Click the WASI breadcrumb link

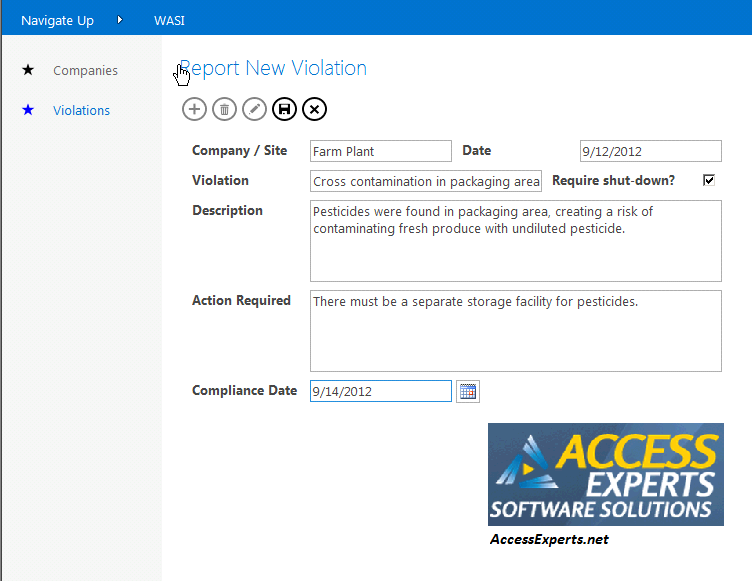click(169, 20)
